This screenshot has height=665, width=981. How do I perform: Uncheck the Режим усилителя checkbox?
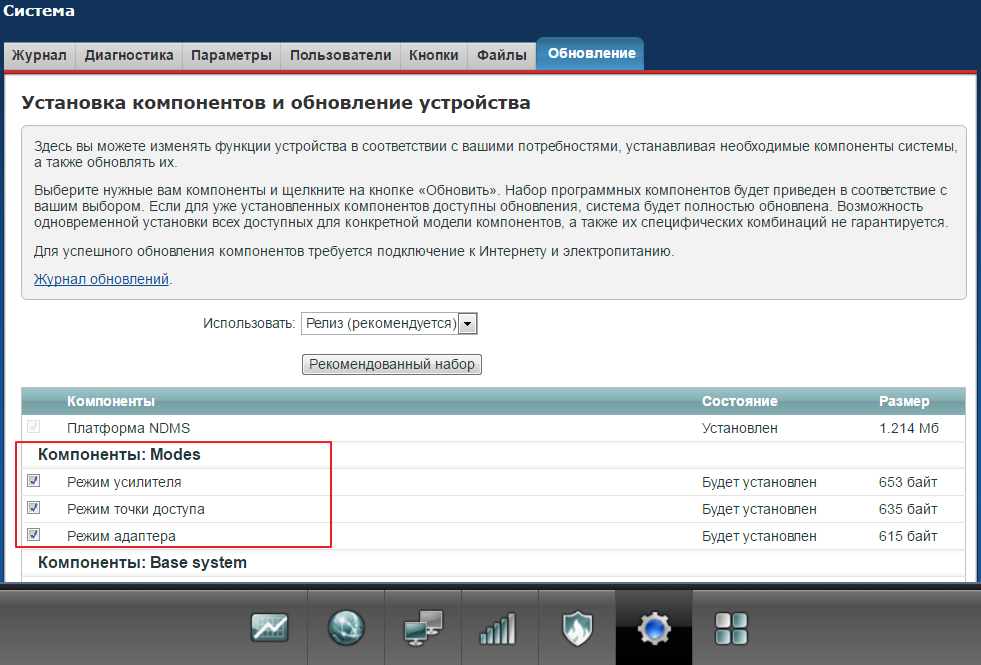(x=34, y=481)
